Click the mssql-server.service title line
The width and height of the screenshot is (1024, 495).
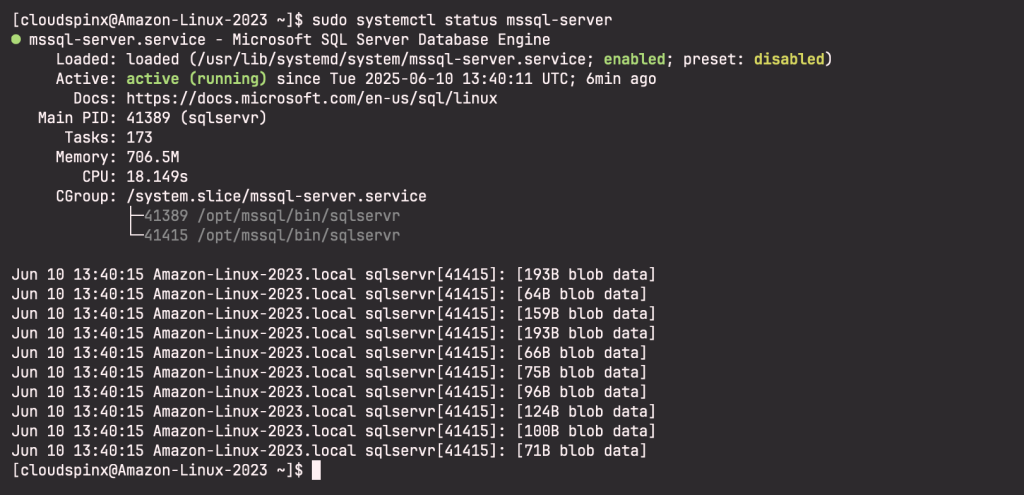click(289, 40)
